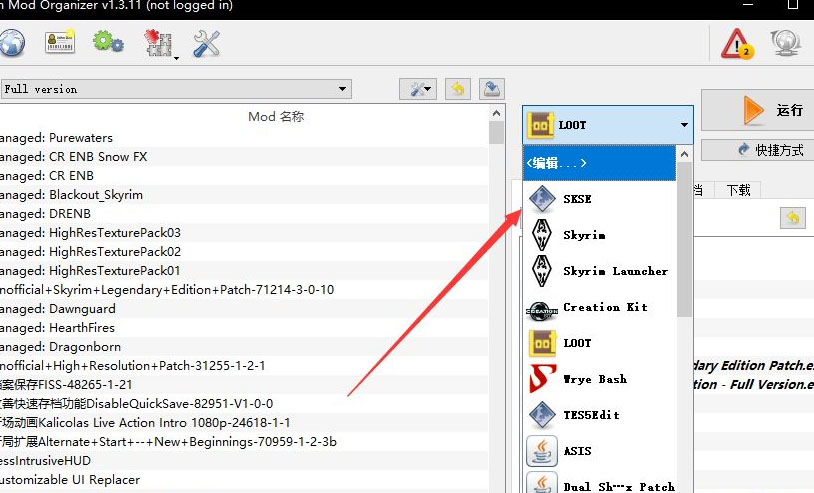Viewport: 814px width, 493px height.
Task: Click the greyed-out update globe icon
Action: (785, 43)
